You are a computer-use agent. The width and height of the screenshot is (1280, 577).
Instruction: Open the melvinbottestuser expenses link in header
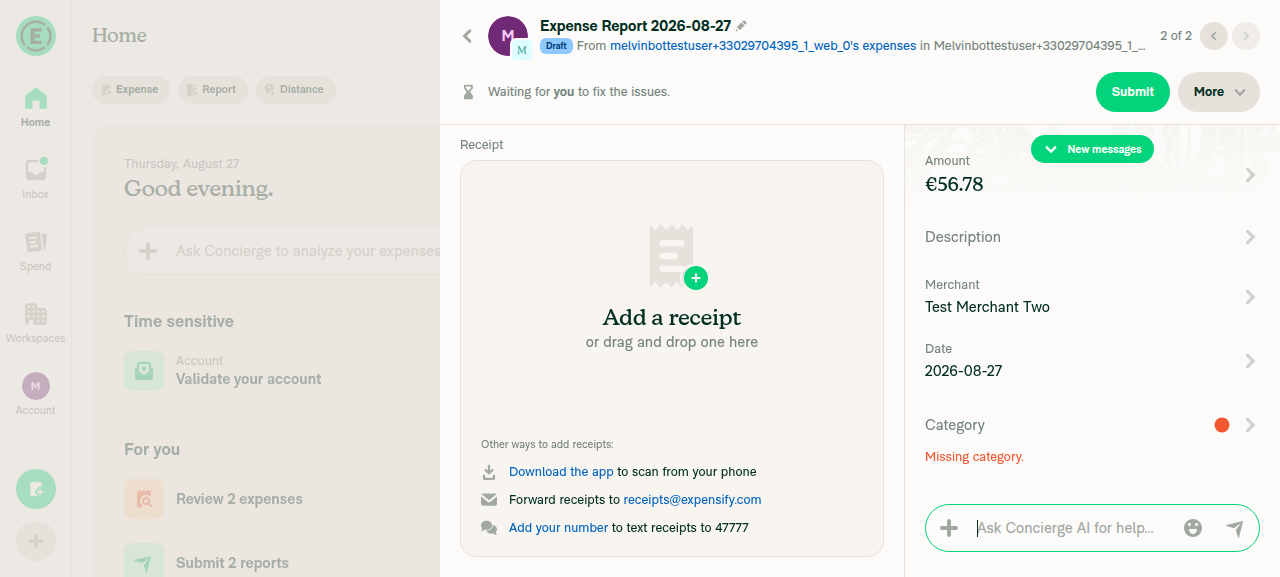763,46
